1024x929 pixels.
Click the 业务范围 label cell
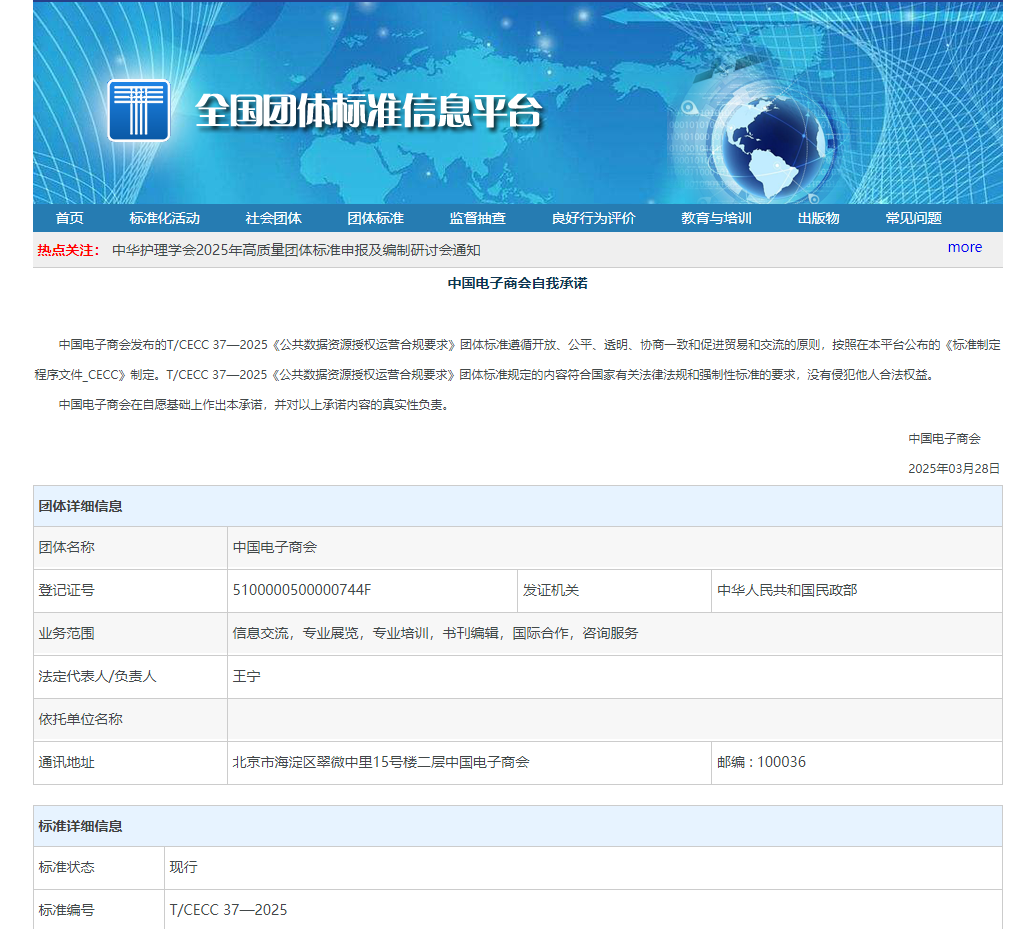click(130, 633)
